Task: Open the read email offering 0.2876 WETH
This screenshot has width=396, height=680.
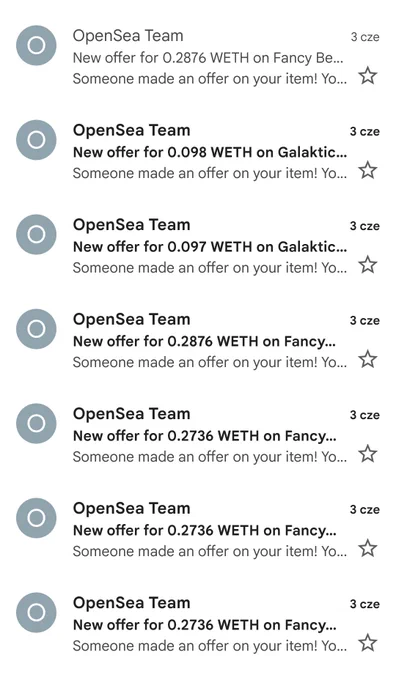Action: coord(198,57)
